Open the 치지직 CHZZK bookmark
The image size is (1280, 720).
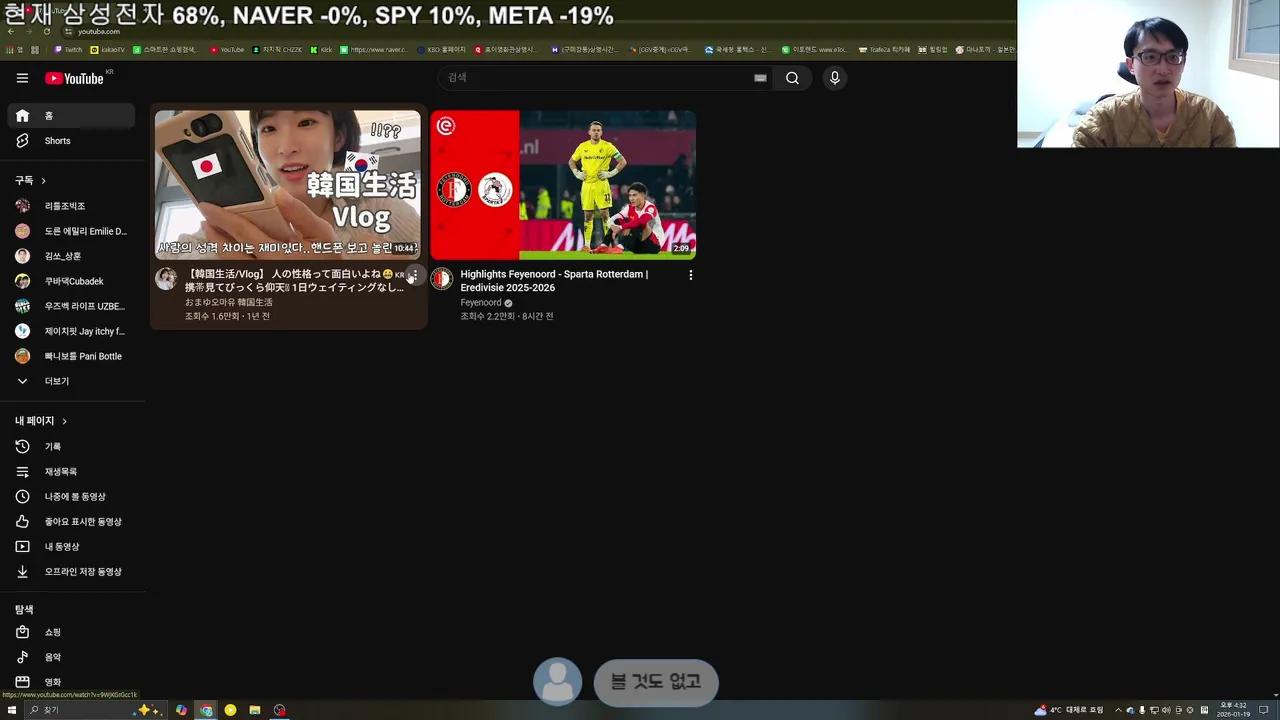tap(277, 49)
